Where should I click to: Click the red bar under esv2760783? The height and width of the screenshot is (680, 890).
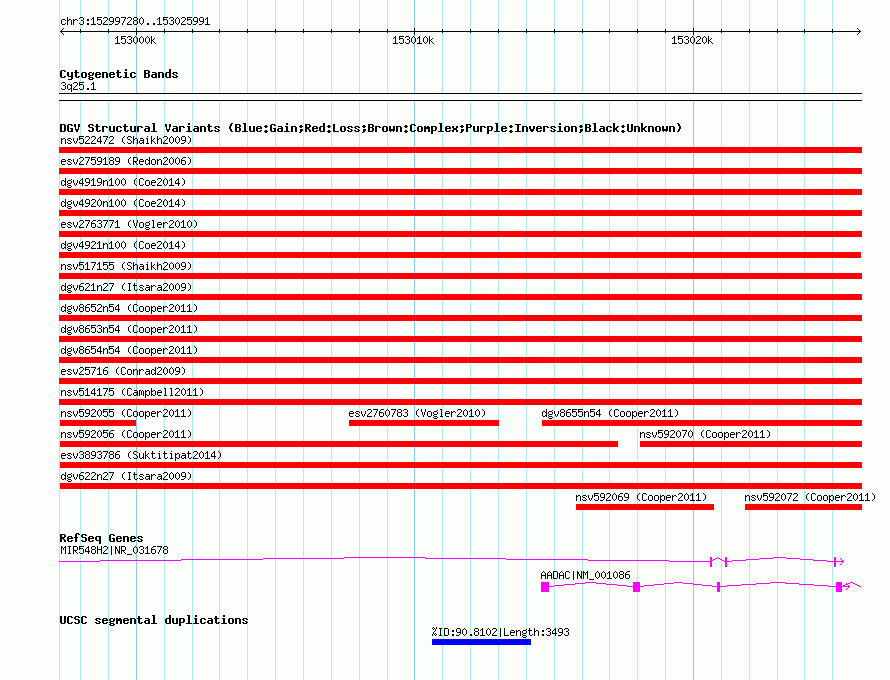click(424, 423)
